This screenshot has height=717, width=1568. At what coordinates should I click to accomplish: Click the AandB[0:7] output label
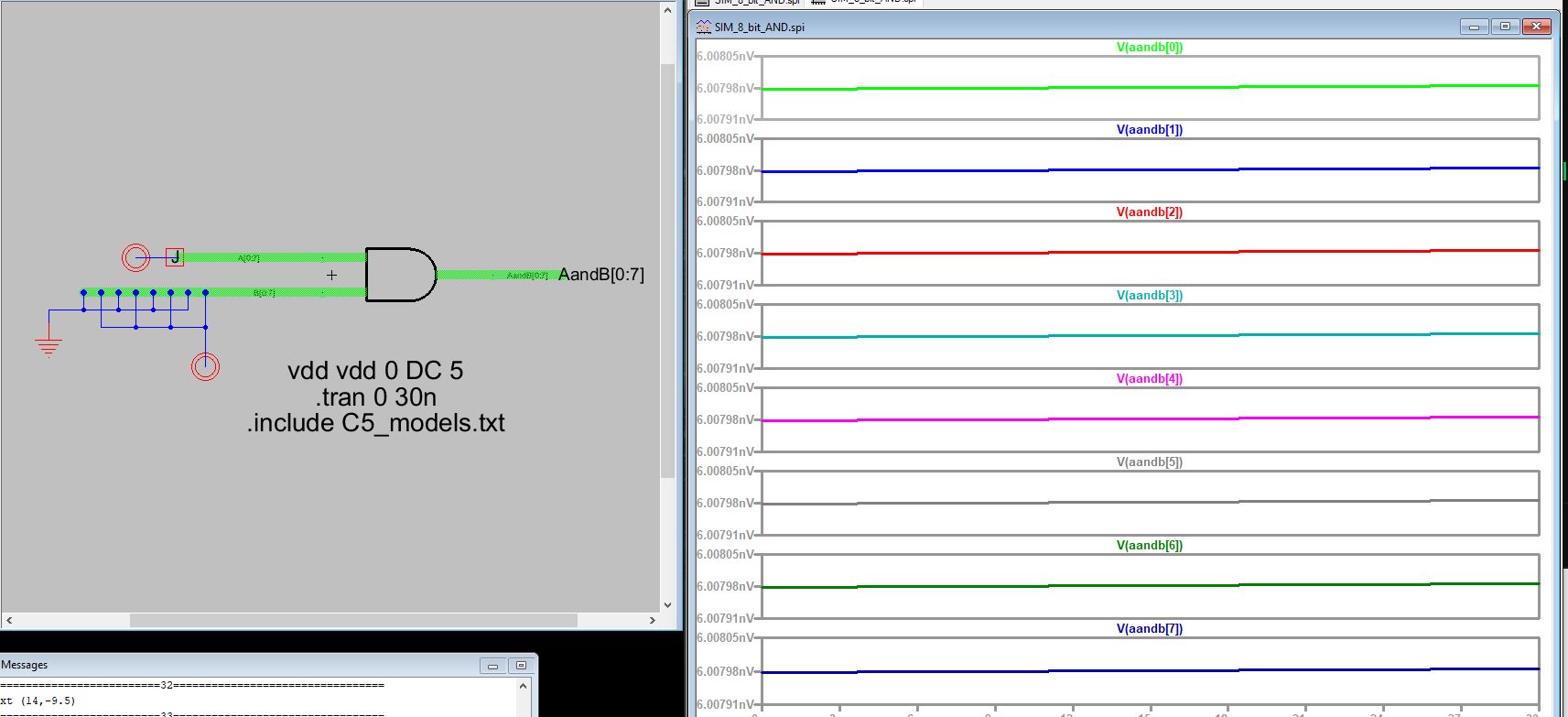pos(600,275)
